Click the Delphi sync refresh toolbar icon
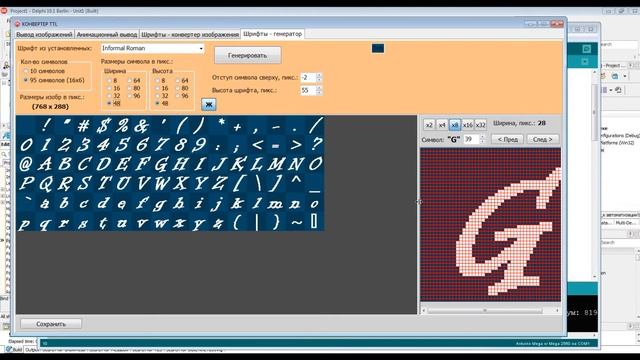640x360 pixels. [x=618, y=90]
